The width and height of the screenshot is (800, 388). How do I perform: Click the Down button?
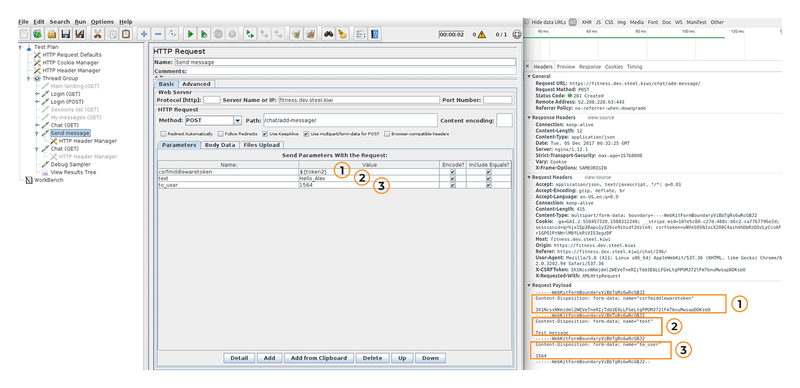pos(431,358)
